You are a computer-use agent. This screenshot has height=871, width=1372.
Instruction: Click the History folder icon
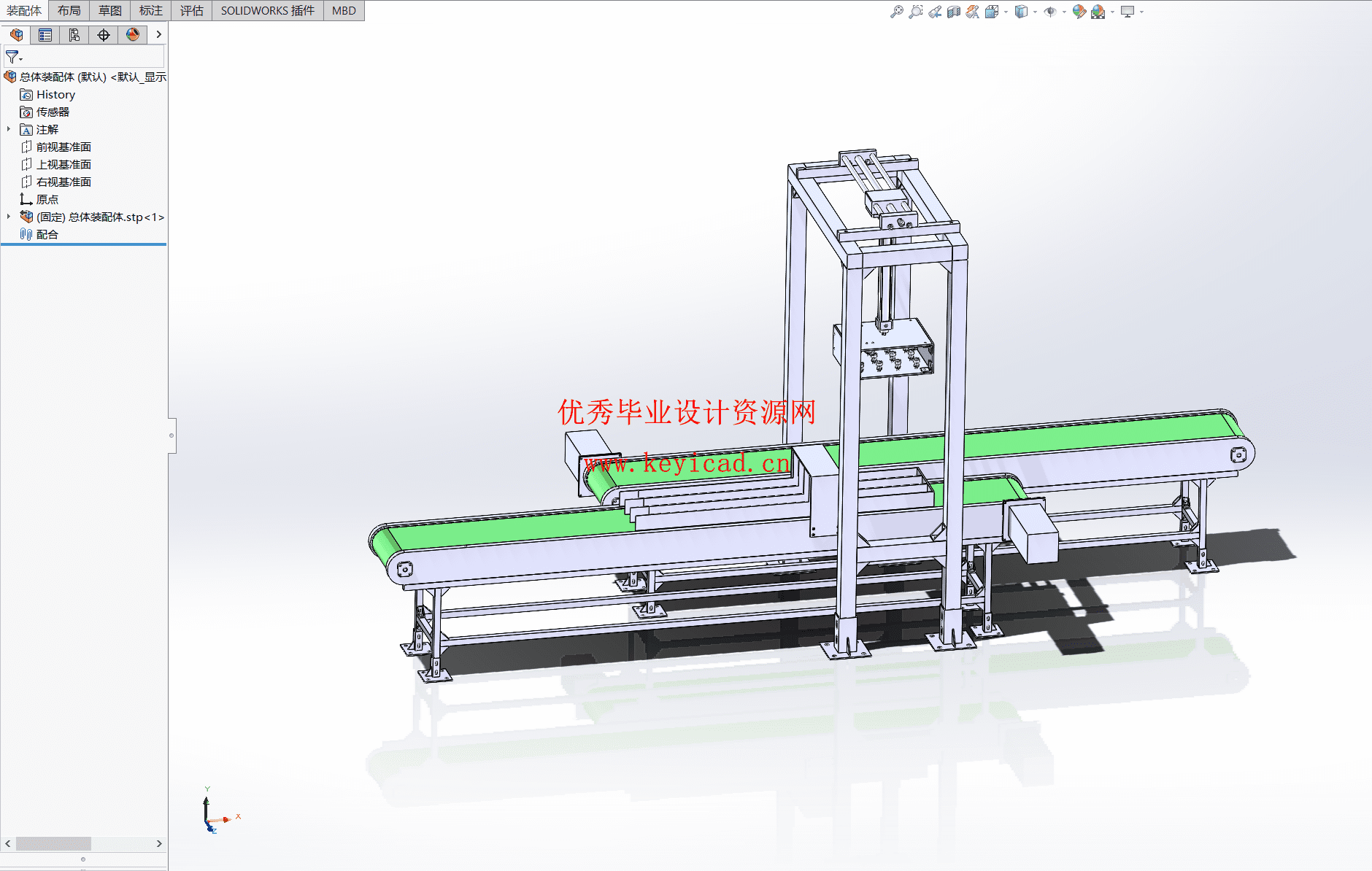(x=26, y=94)
